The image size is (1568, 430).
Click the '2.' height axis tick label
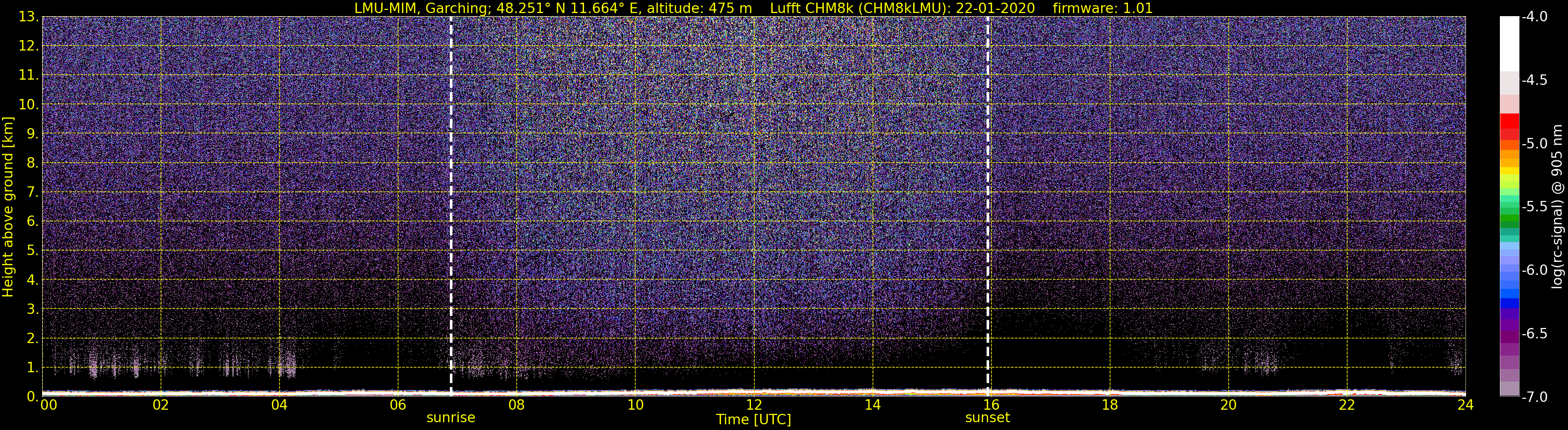pos(33,339)
